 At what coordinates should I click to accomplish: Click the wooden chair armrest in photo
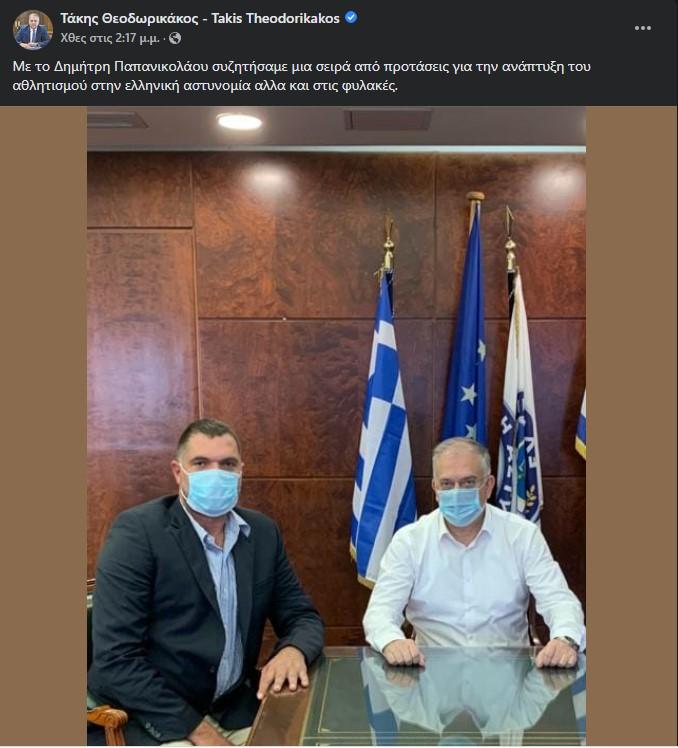(107, 723)
